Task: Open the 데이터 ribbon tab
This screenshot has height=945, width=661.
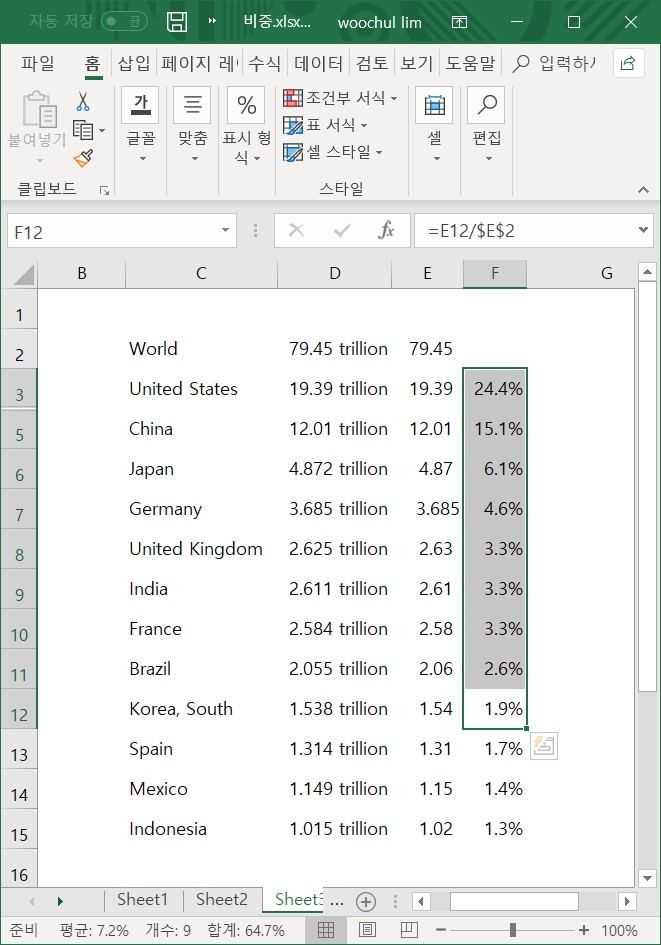Action: click(318, 63)
